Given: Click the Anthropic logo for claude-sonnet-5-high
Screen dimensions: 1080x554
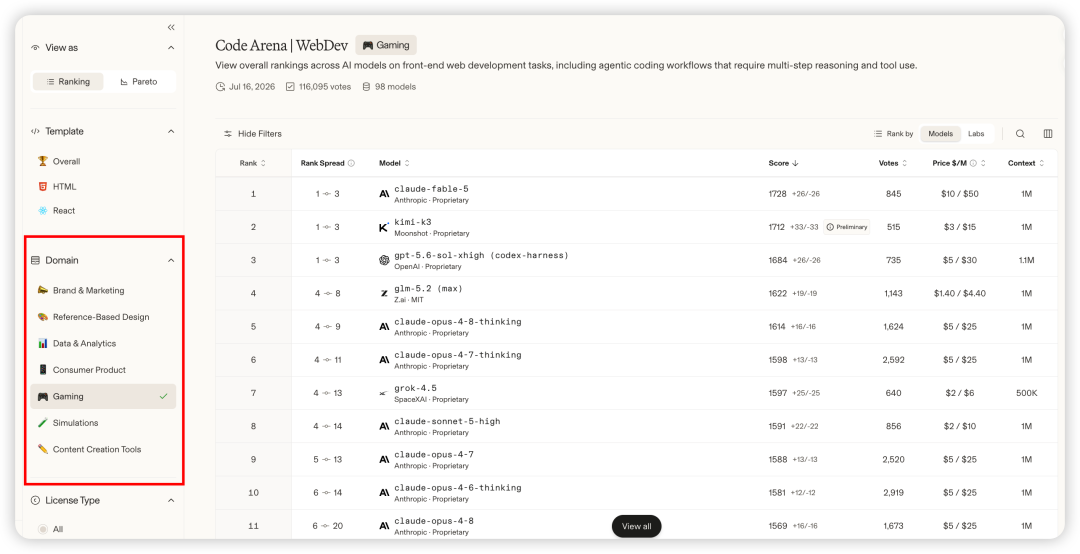Looking at the screenshot, I should click(384, 427).
